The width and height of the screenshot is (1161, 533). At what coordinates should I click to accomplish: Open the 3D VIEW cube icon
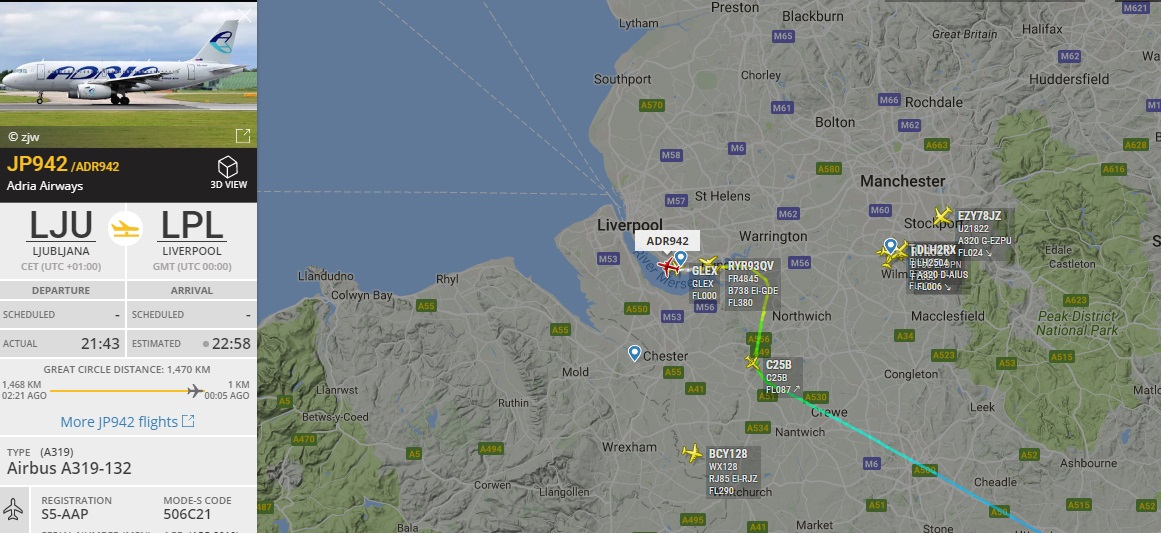228,167
